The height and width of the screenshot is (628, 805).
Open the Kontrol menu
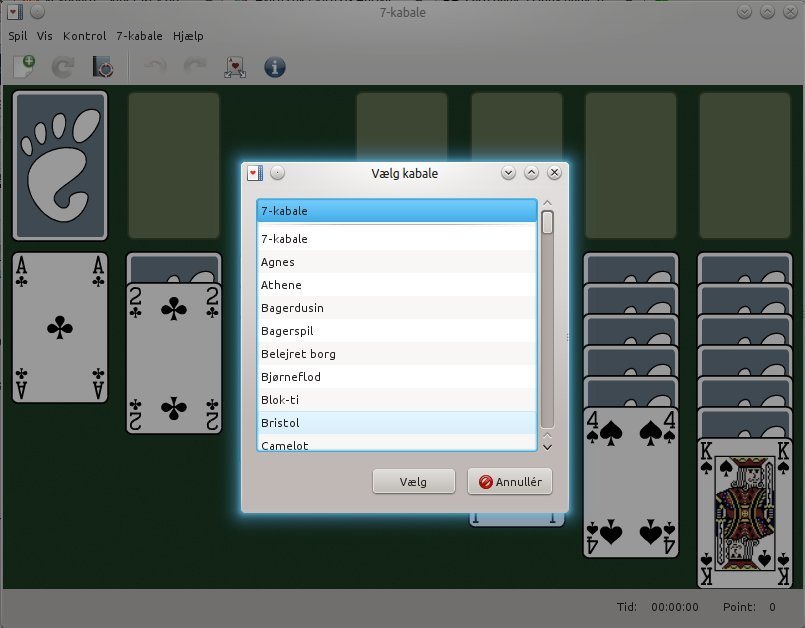point(84,36)
